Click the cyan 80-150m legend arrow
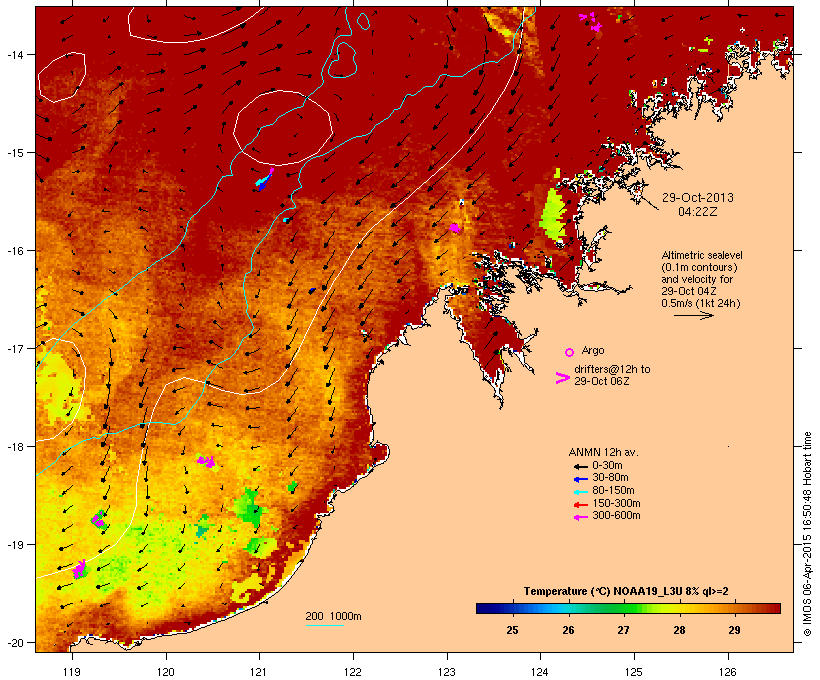 [x=580, y=492]
